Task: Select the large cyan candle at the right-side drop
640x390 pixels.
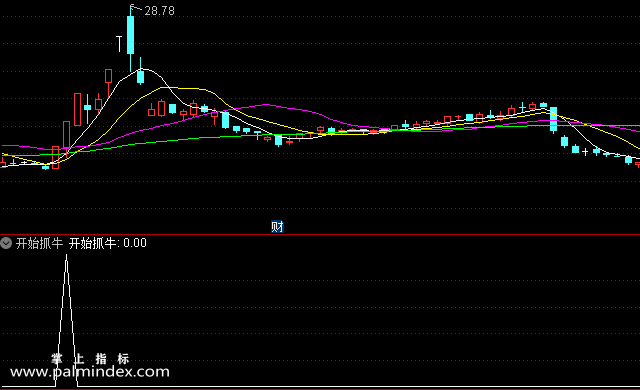Action: (x=553, y=120)
